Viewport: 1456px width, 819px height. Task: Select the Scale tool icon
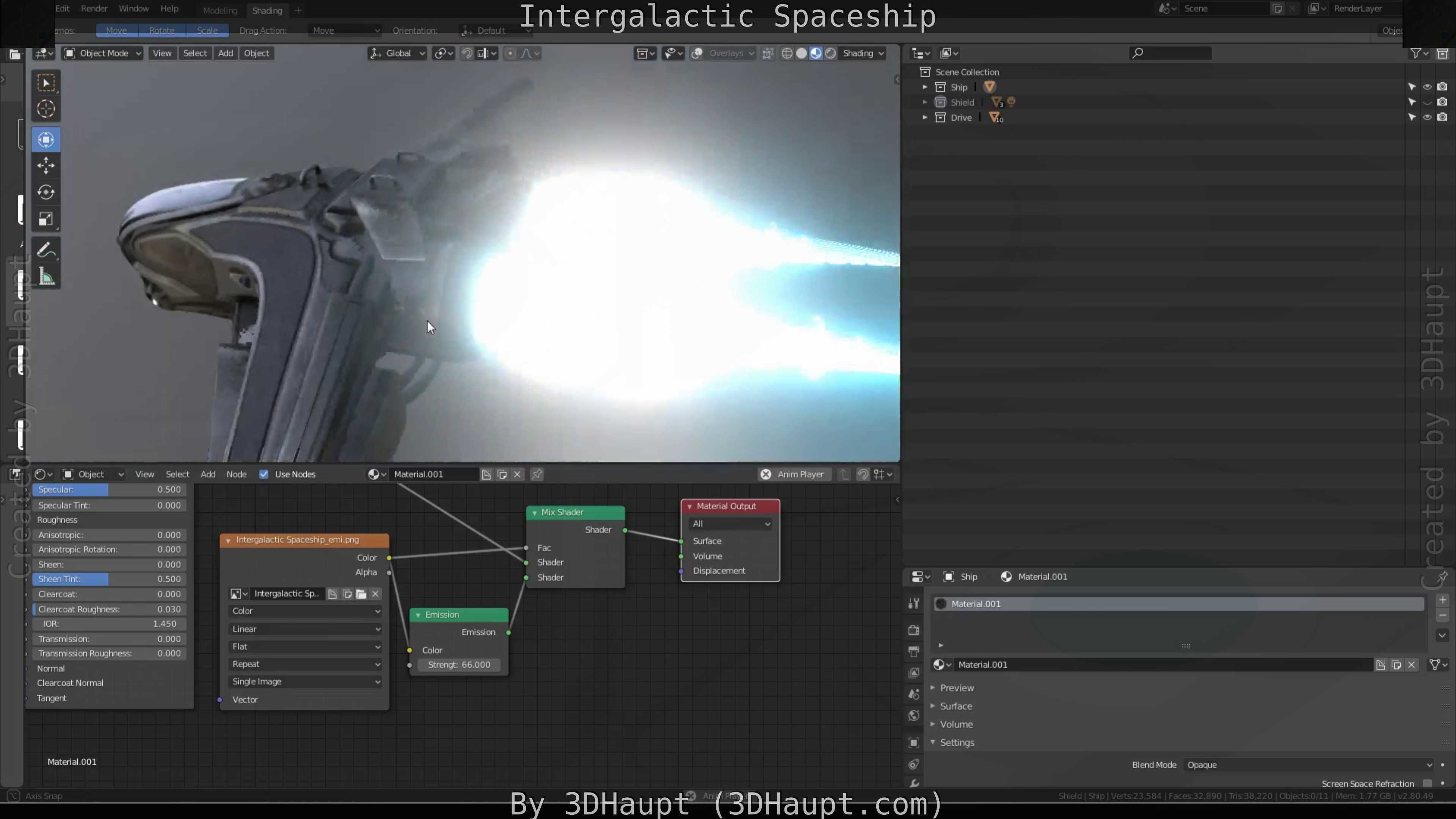pos(46,219)
